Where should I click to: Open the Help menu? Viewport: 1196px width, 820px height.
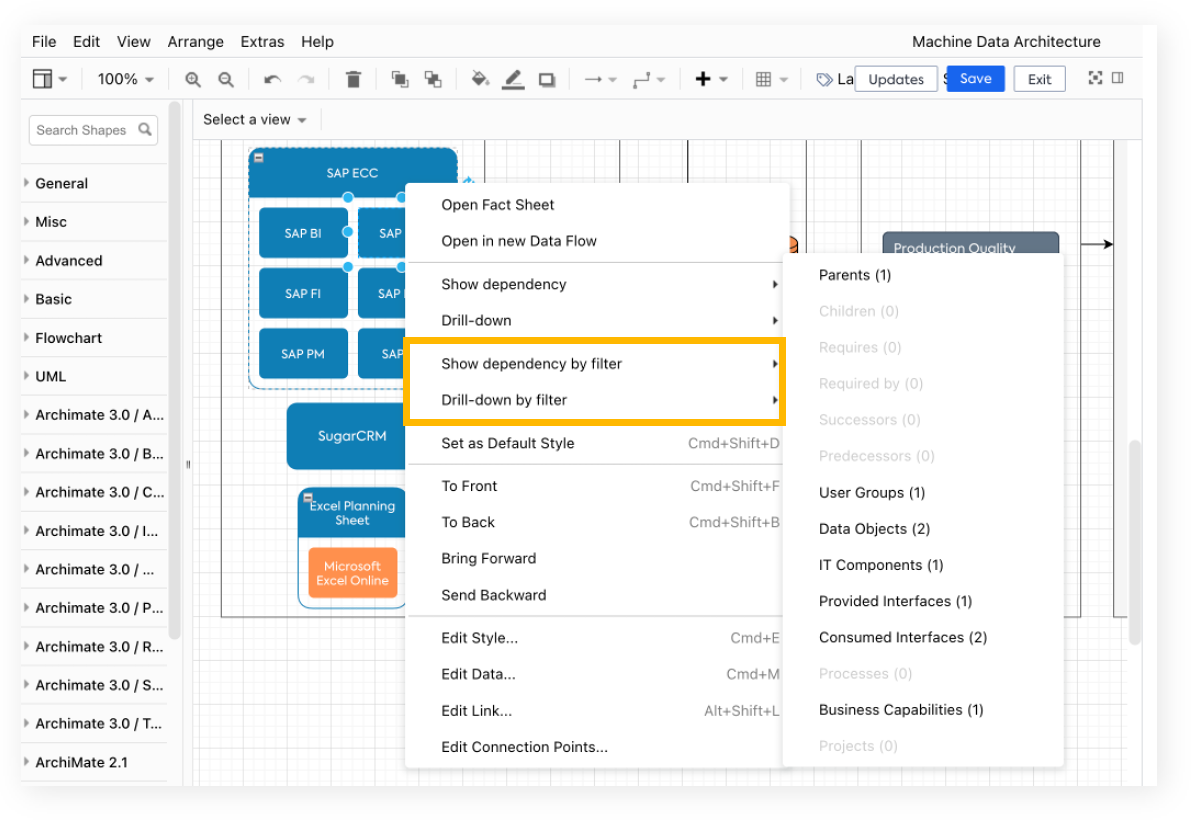(317, 42)
